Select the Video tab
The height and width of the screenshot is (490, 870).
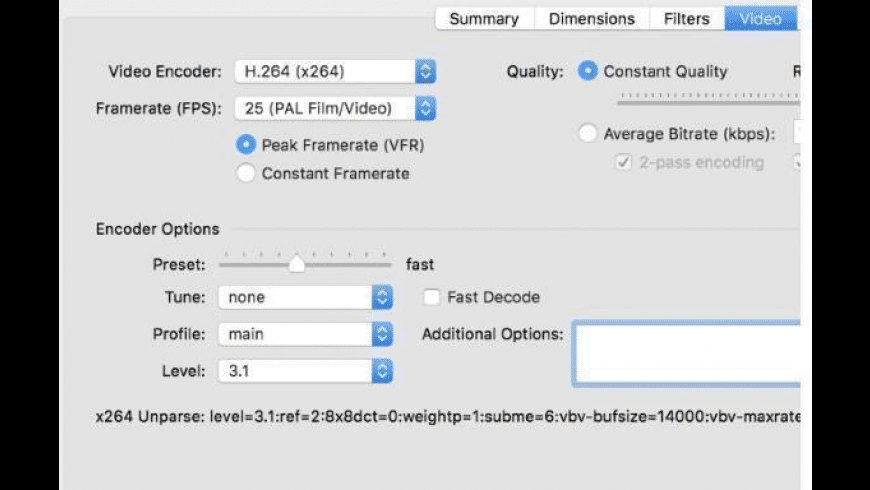coord(759,19)
